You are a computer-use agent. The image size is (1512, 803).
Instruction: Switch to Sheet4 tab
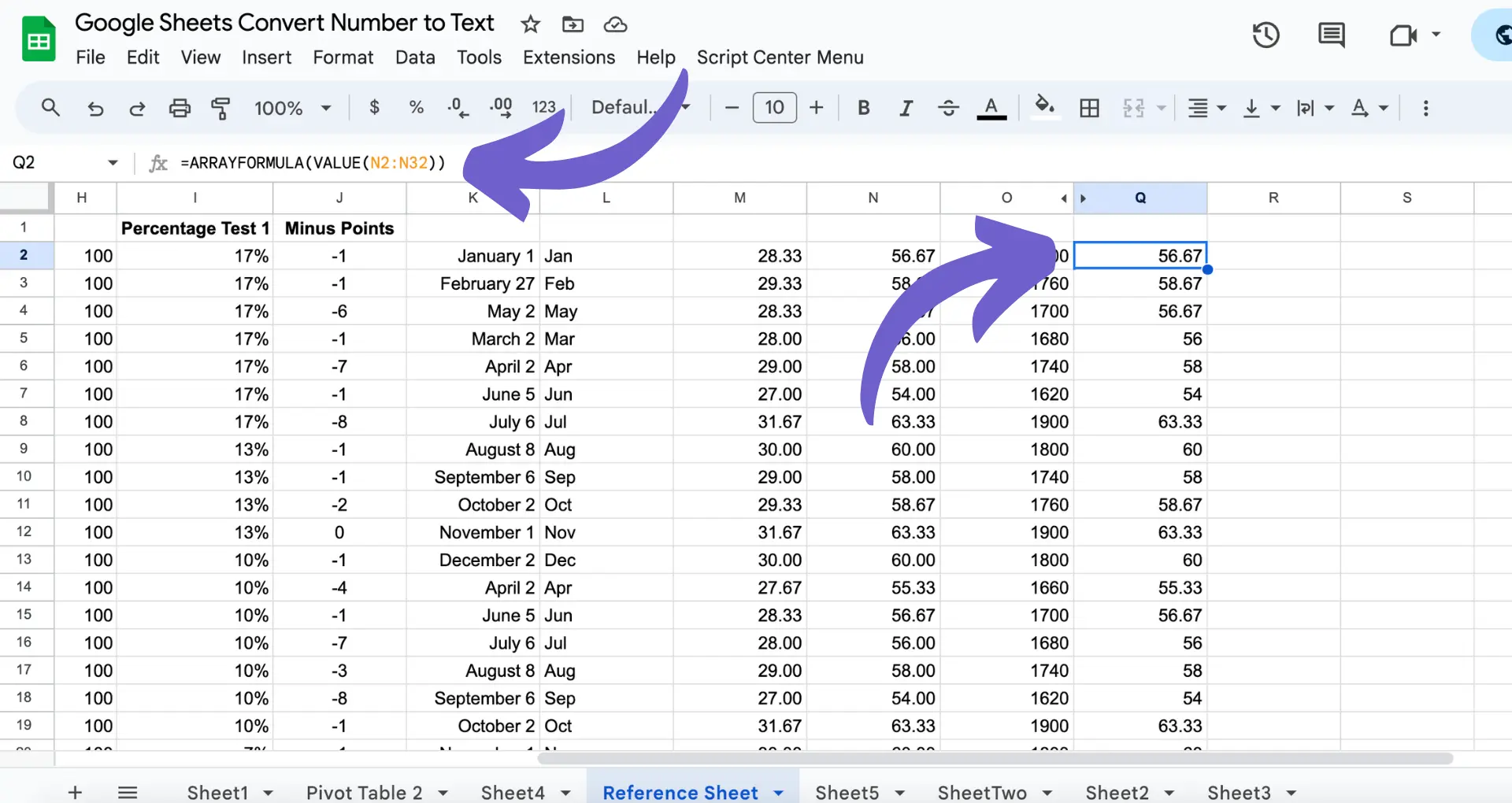point(513,792)
